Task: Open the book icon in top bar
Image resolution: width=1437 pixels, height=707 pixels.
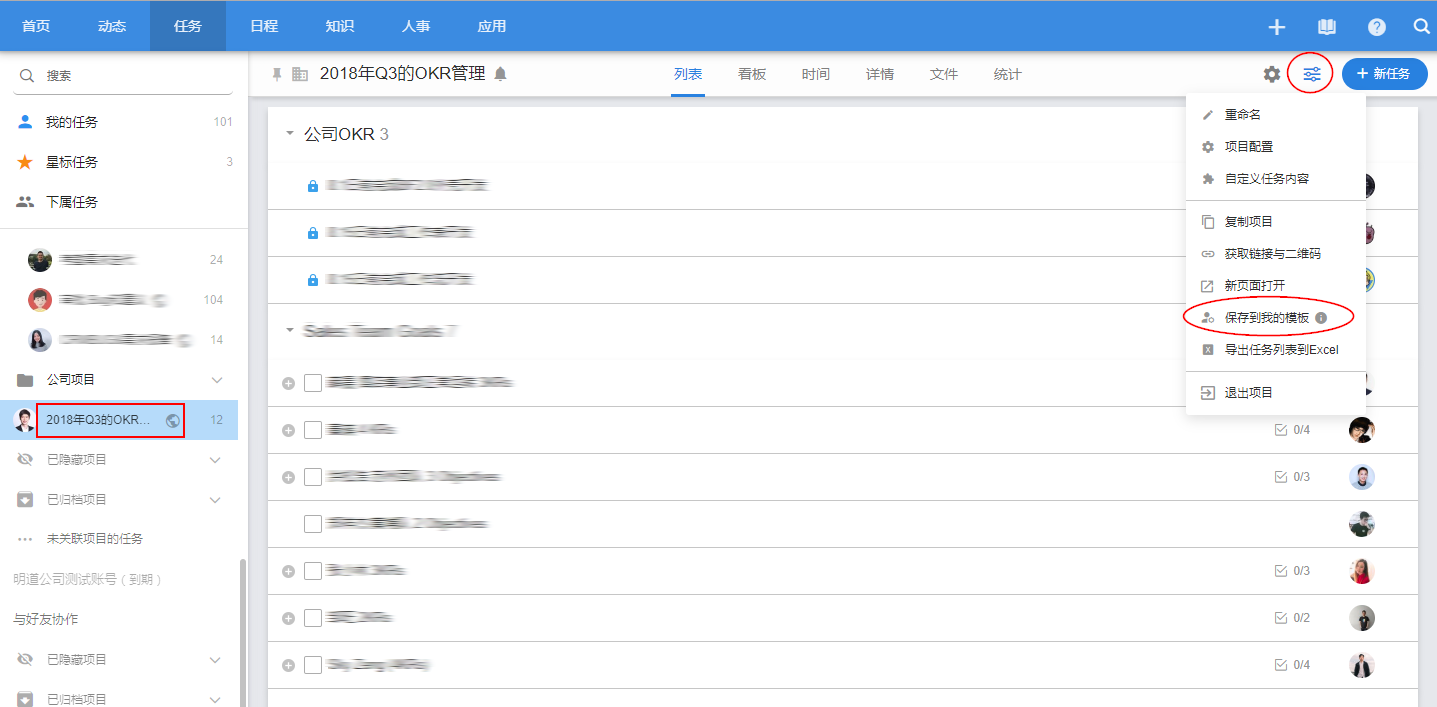Action: coord(1327,27)
